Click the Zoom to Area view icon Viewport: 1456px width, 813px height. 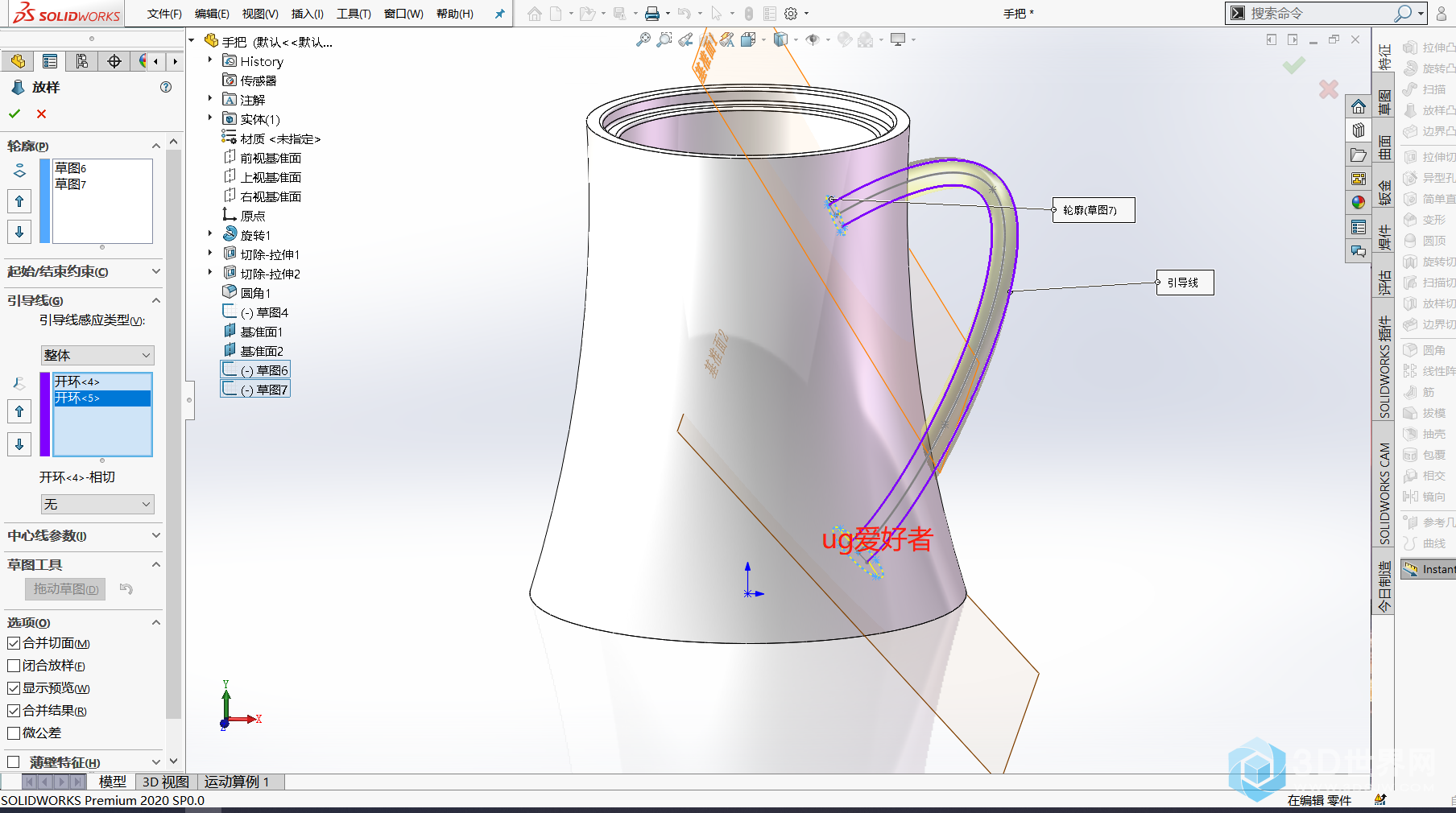664,39
